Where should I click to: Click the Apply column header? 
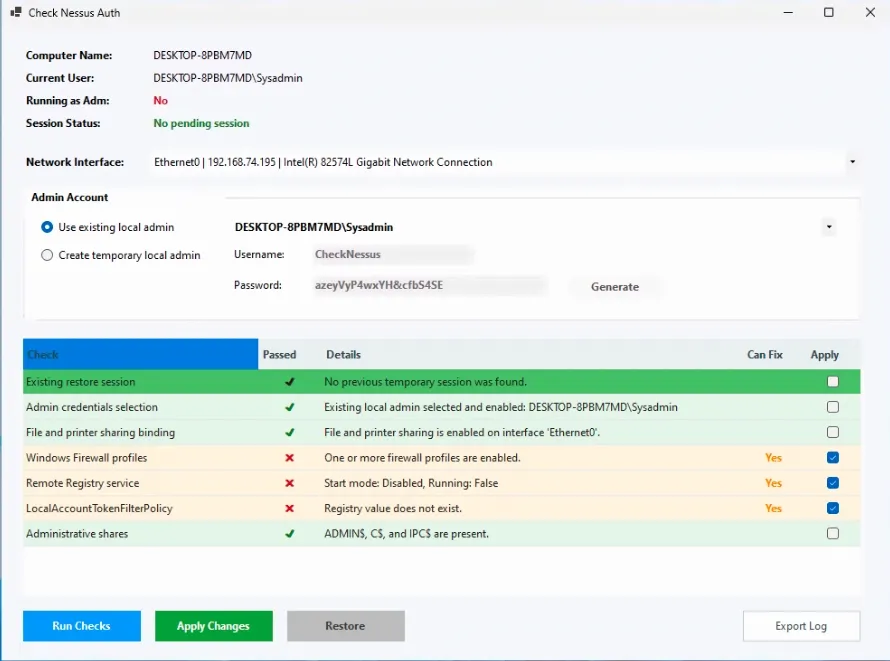[x=824, y=354]
